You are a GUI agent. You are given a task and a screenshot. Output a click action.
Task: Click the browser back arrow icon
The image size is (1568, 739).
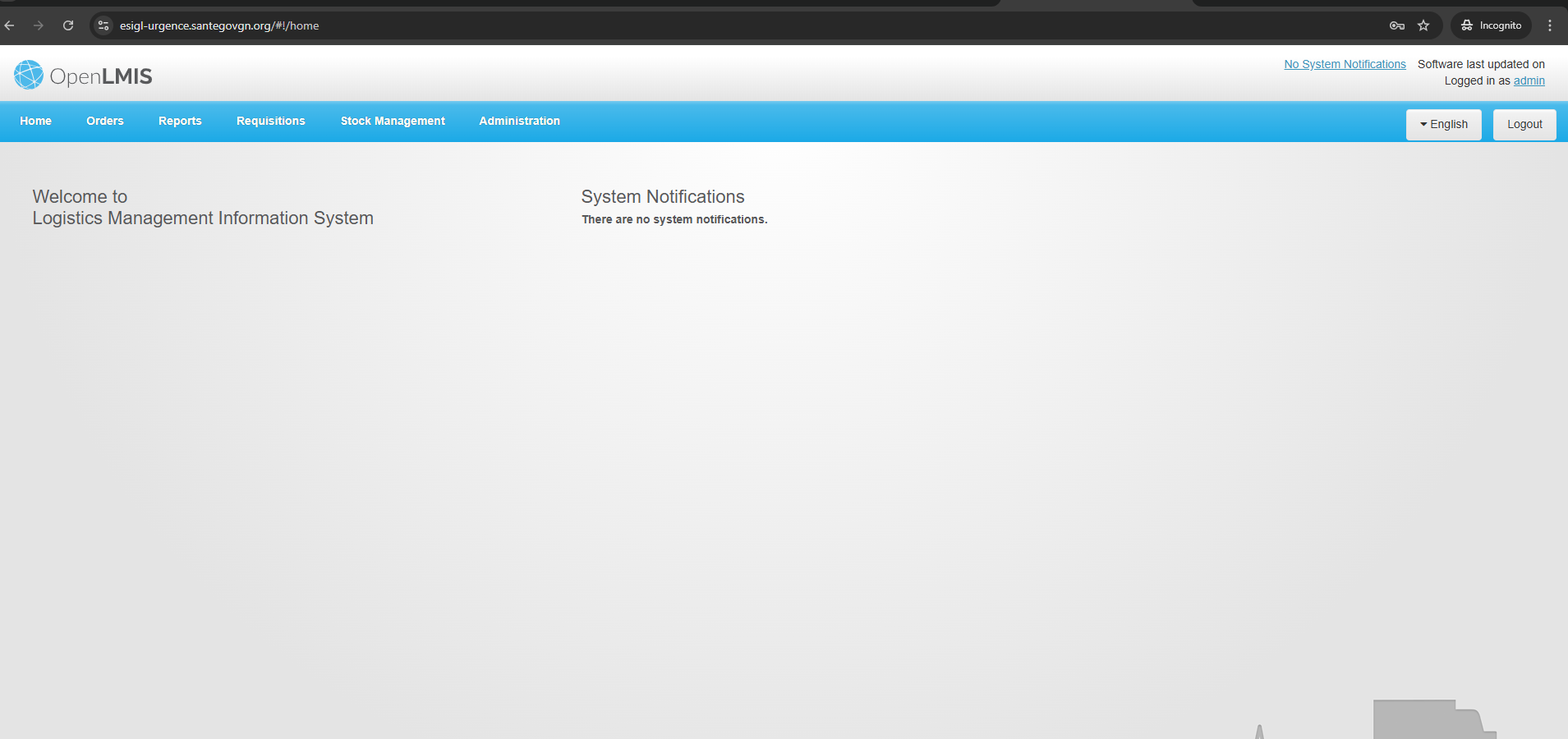tap(10, 25)
